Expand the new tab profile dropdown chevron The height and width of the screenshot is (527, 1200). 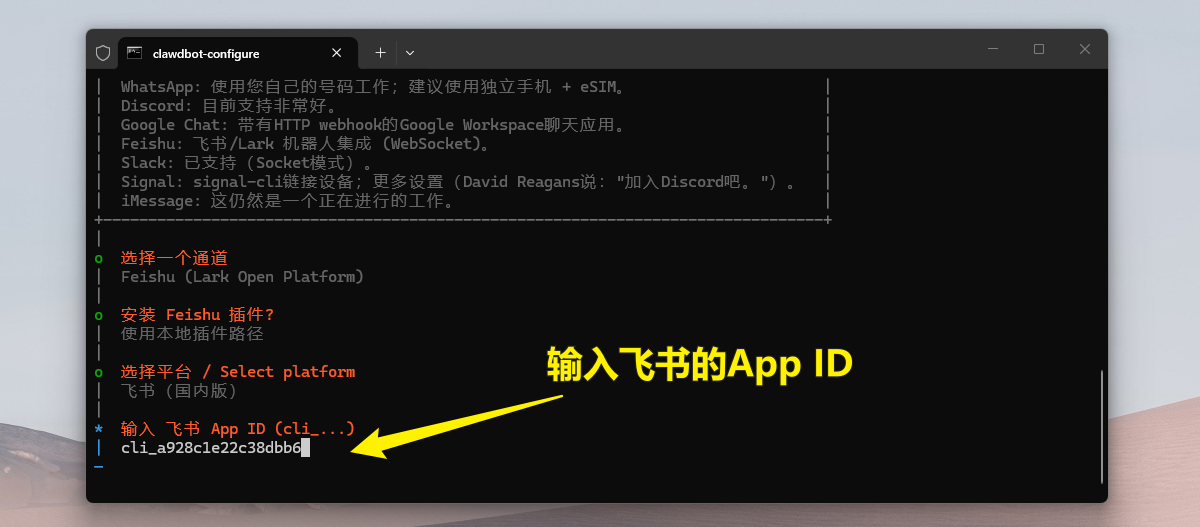(410, 52)
